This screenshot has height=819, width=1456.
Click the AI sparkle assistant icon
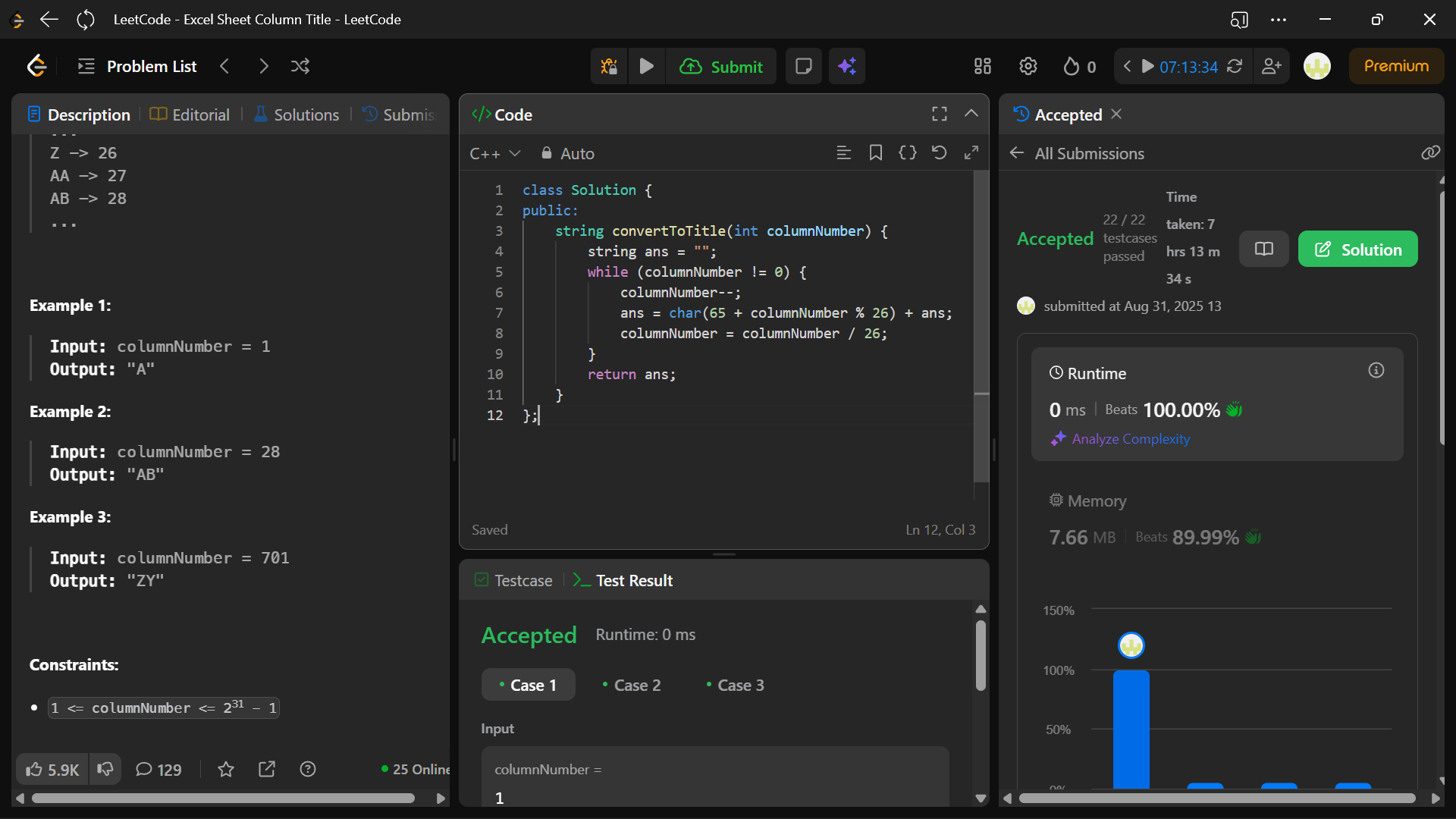847,67
